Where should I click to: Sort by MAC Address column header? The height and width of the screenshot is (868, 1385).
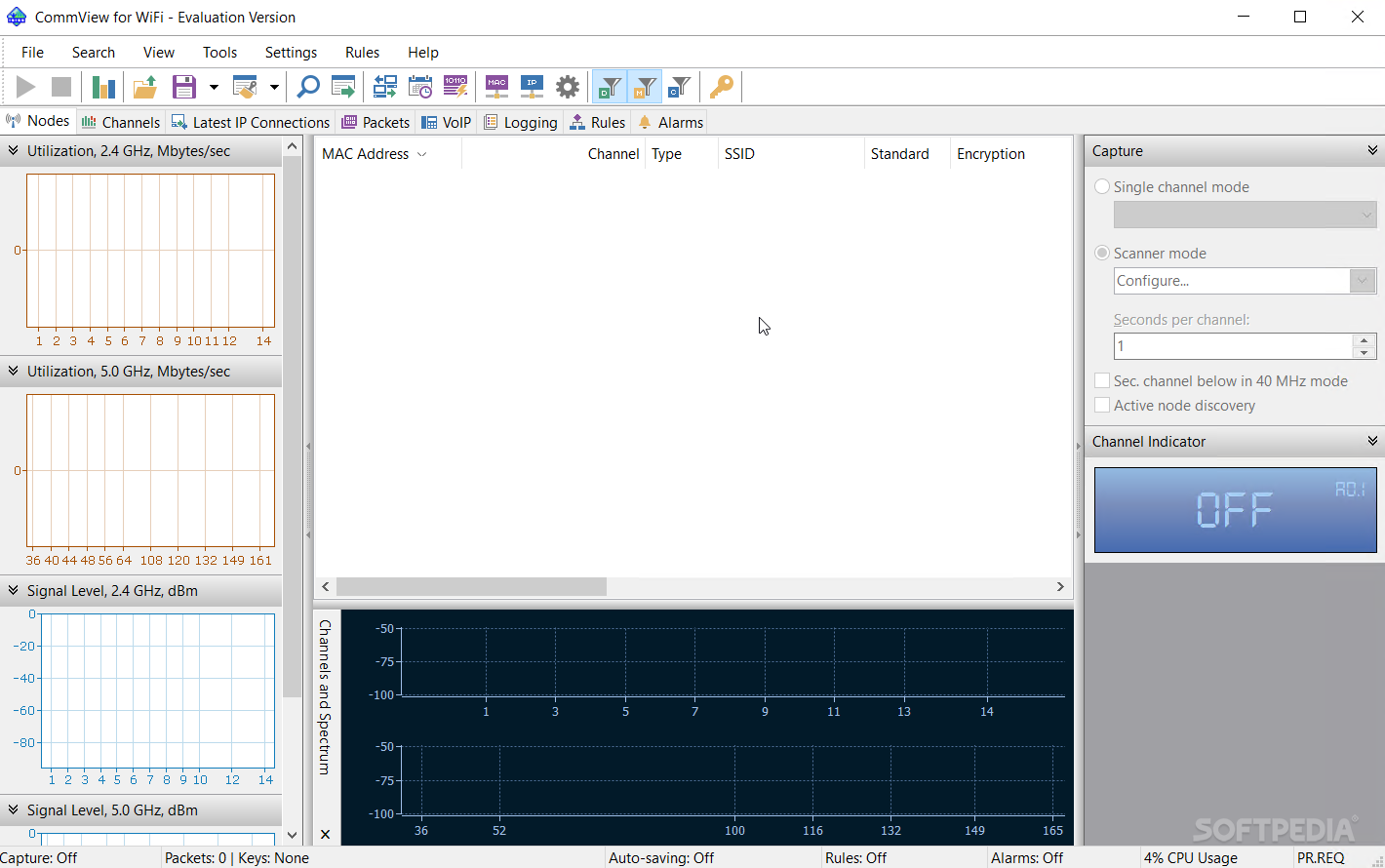[388, 154]
